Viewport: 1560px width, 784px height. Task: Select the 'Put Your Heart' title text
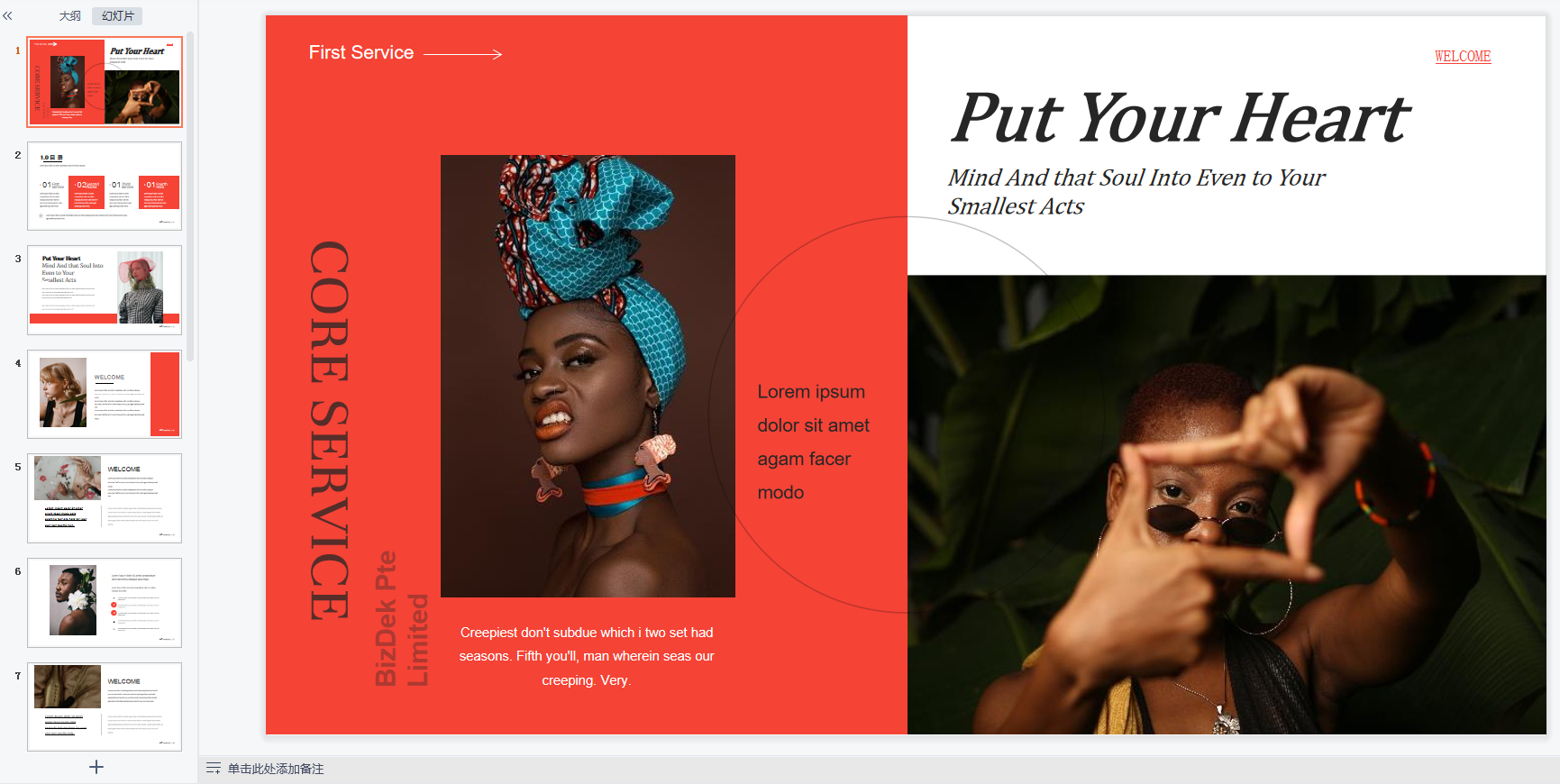(1180, 117)
